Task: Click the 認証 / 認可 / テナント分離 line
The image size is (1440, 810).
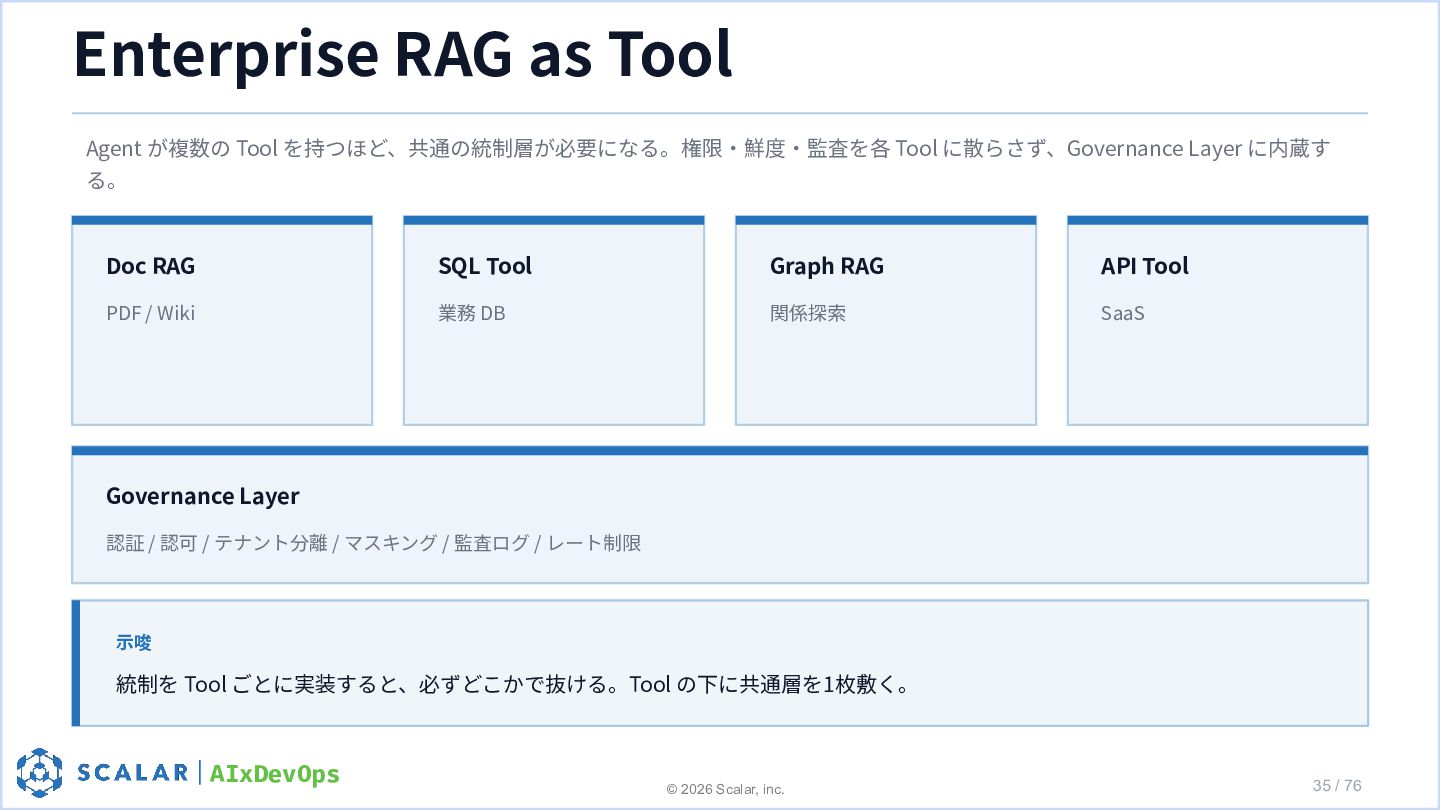Action: click(374, 543)
